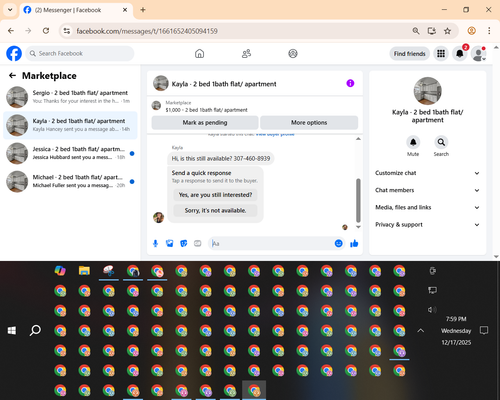
Task: Open the volume control in system tray
Action: (432, 310)
